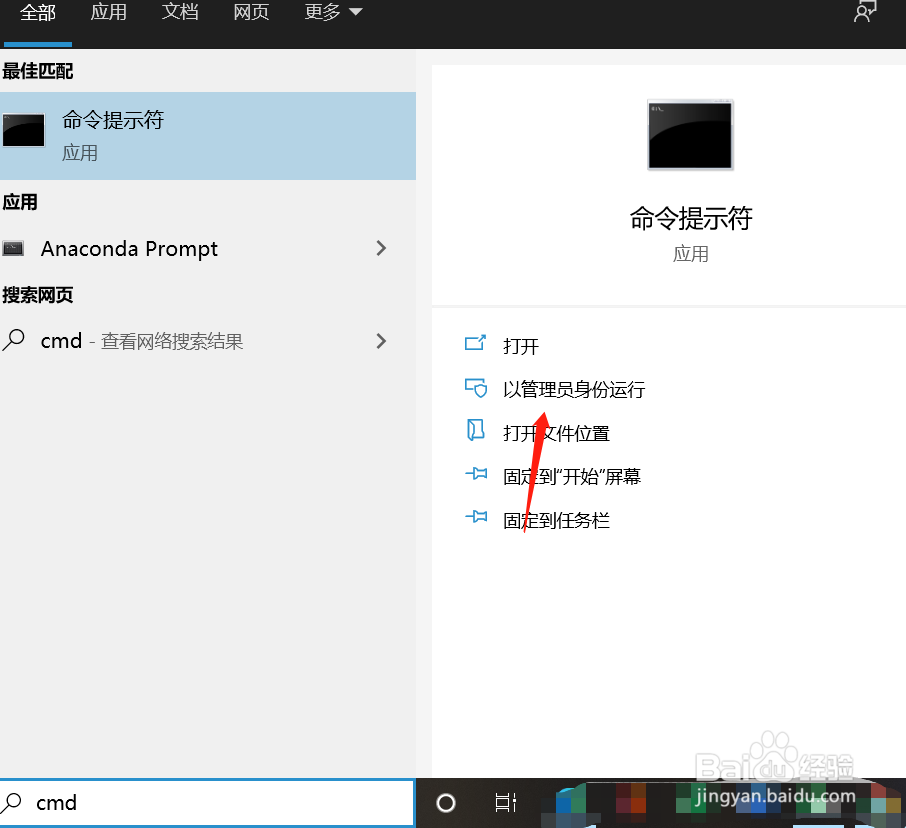Choose 打开文件位置
This screenshot has width=906, height=828.
pyautogui.click(x=556, y=433)
